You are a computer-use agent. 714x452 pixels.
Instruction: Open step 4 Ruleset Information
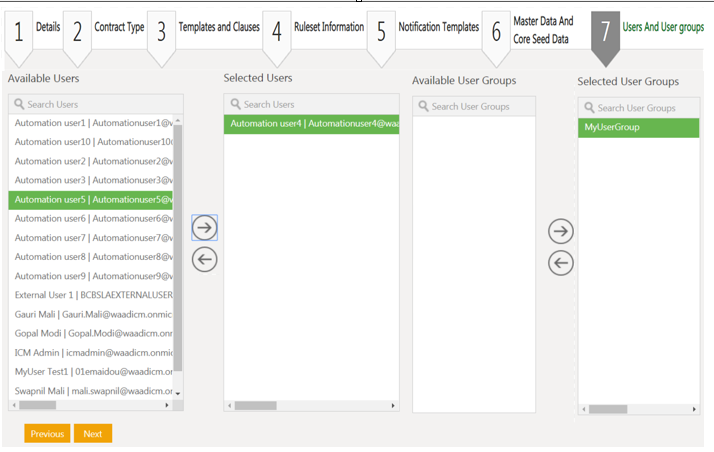(316, 29)
